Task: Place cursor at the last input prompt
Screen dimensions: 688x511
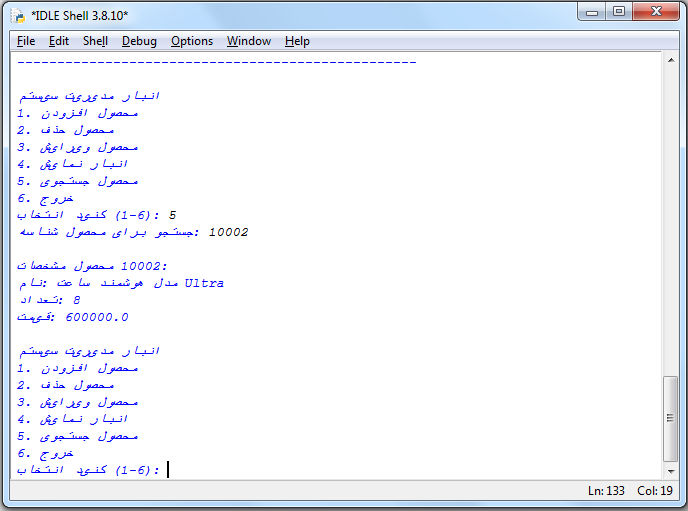Action: pos(169,470)
